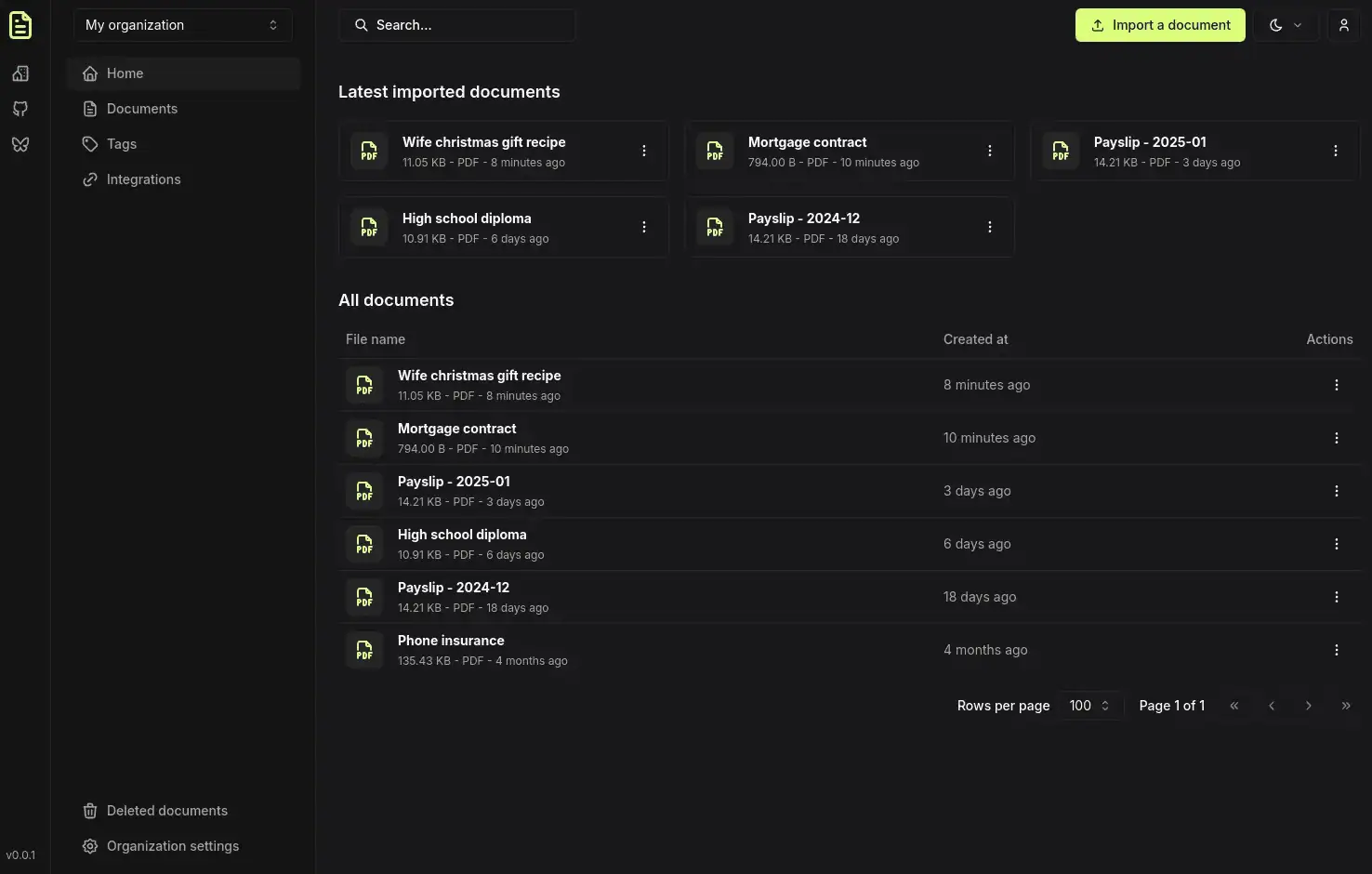The height and width of the screenshot is (874, 1372).
Task: Open the dark mode theme switcher
Action: 1286,25
